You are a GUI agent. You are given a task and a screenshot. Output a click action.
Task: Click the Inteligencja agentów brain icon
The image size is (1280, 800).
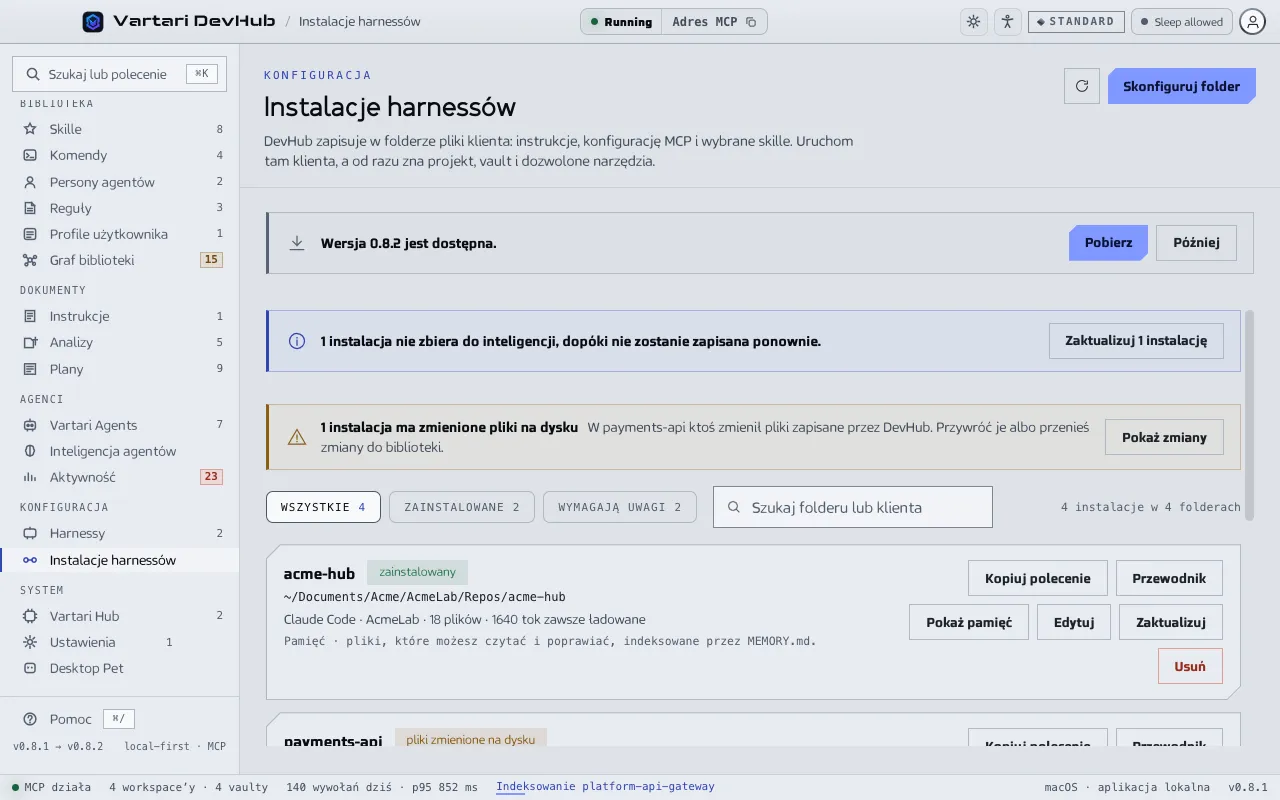point(30,451)
